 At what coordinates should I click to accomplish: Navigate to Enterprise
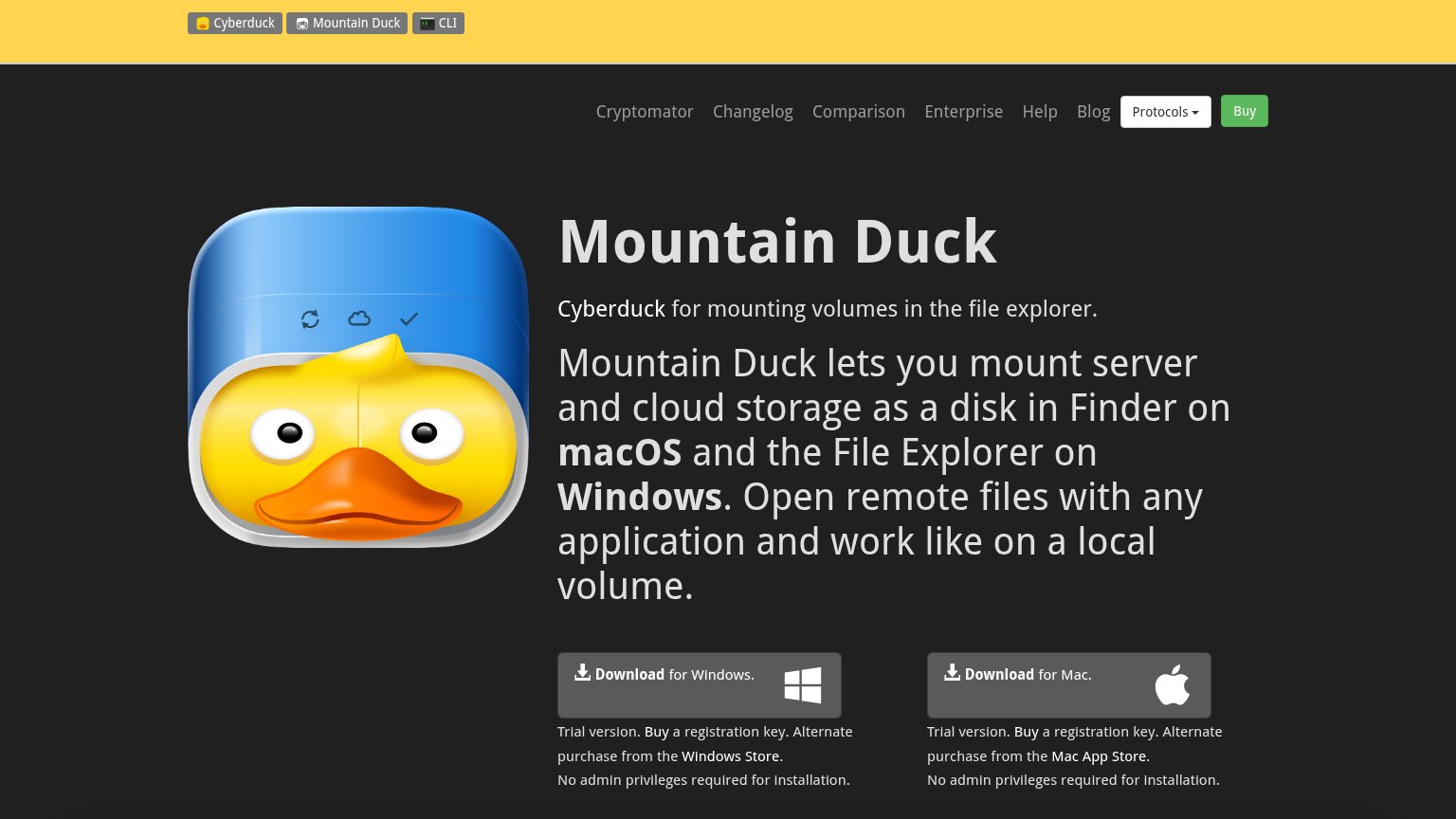[963, 112]
